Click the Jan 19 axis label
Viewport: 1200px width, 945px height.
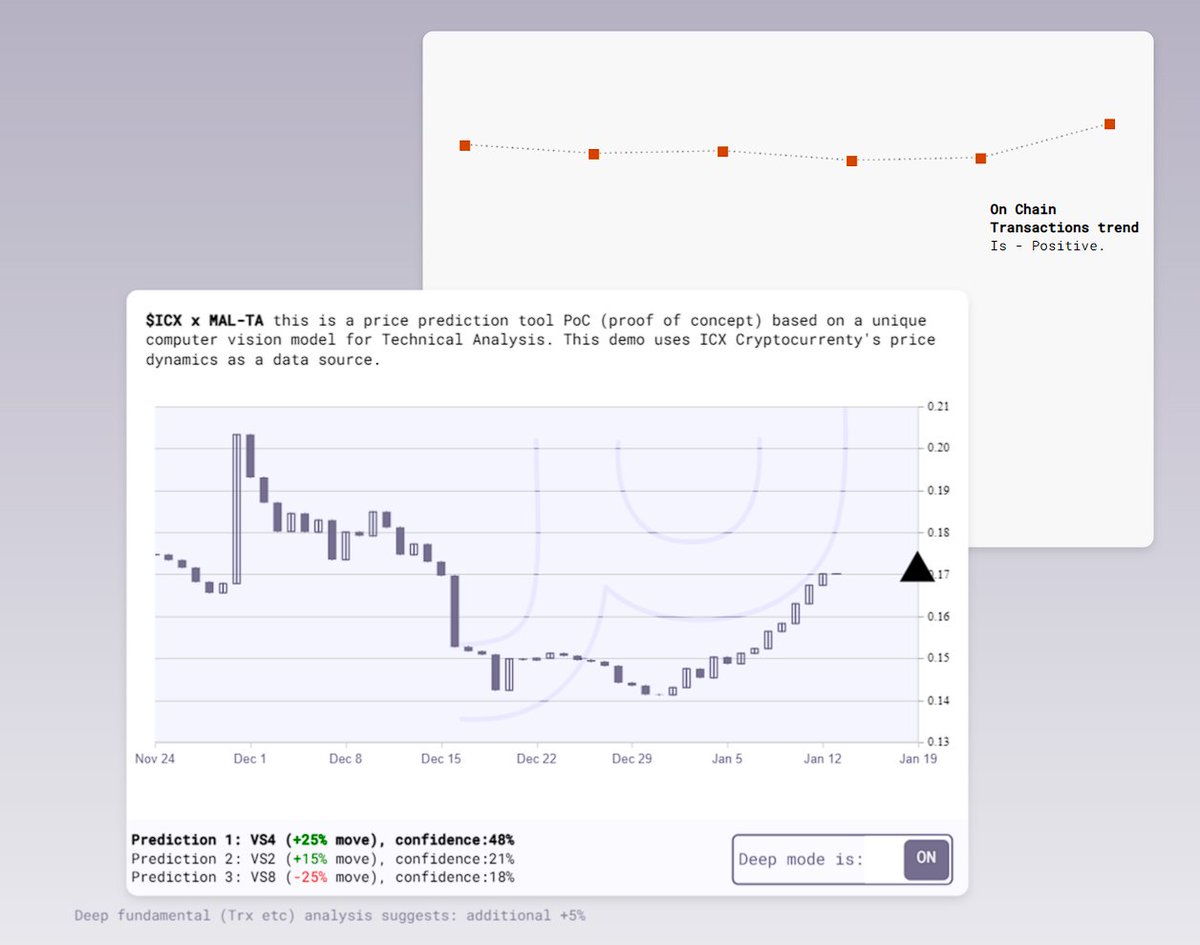click(917, 759)
